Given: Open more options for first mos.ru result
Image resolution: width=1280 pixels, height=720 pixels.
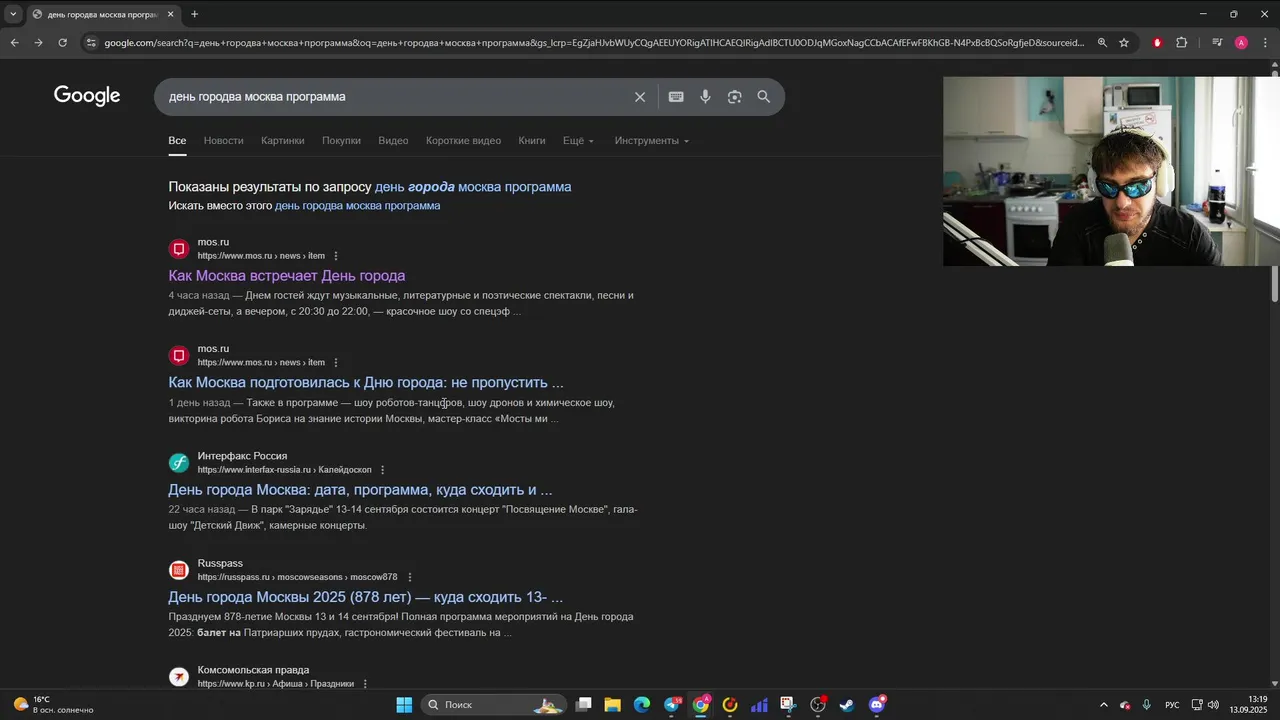Looking at the screenshot, I should coord(336,256).
